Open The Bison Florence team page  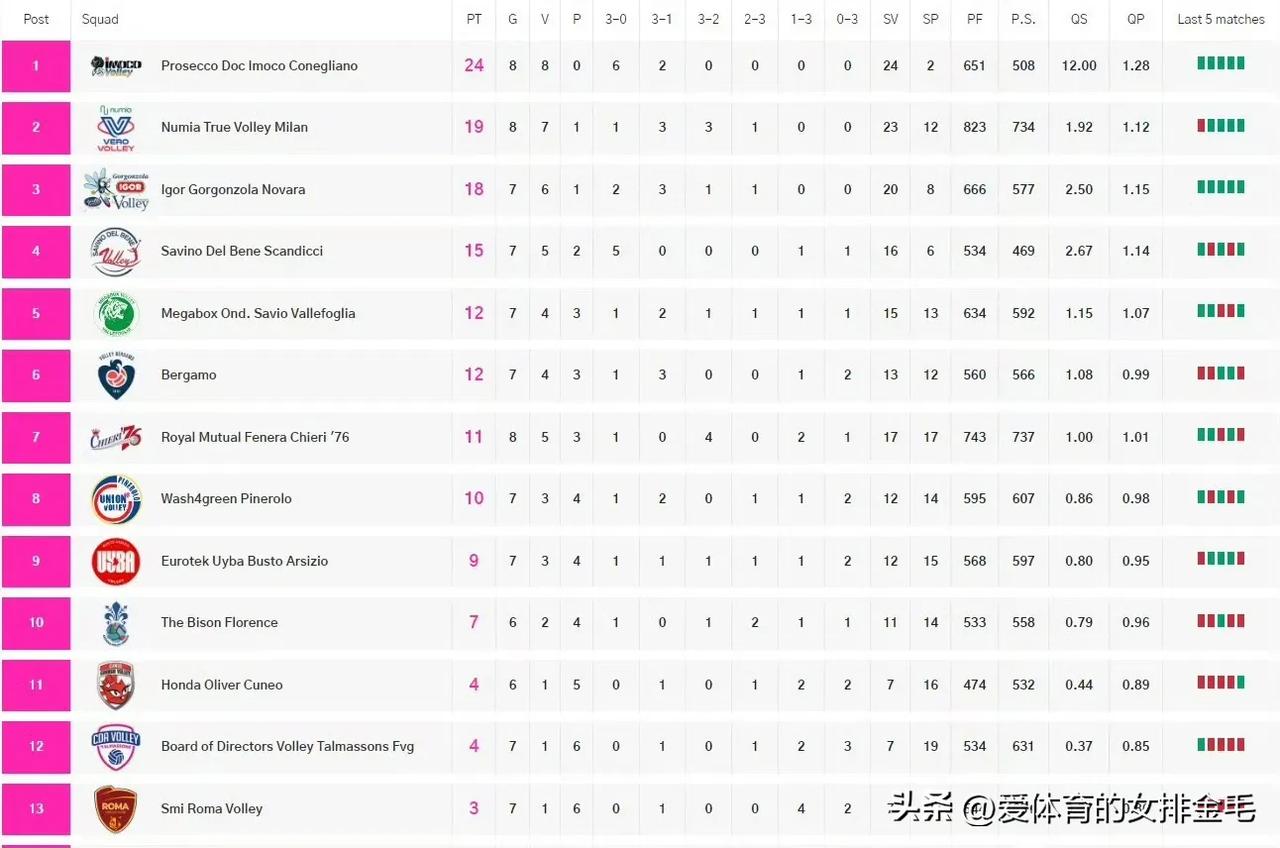219,622
